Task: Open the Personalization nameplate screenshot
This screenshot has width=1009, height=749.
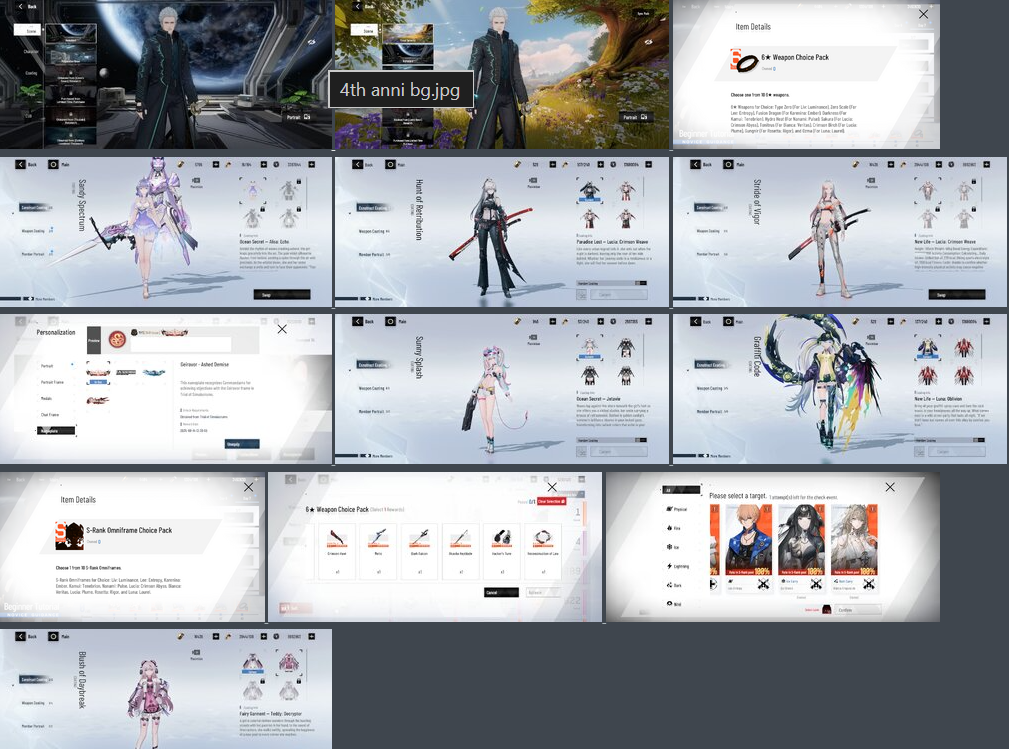Action: (166, 389)
